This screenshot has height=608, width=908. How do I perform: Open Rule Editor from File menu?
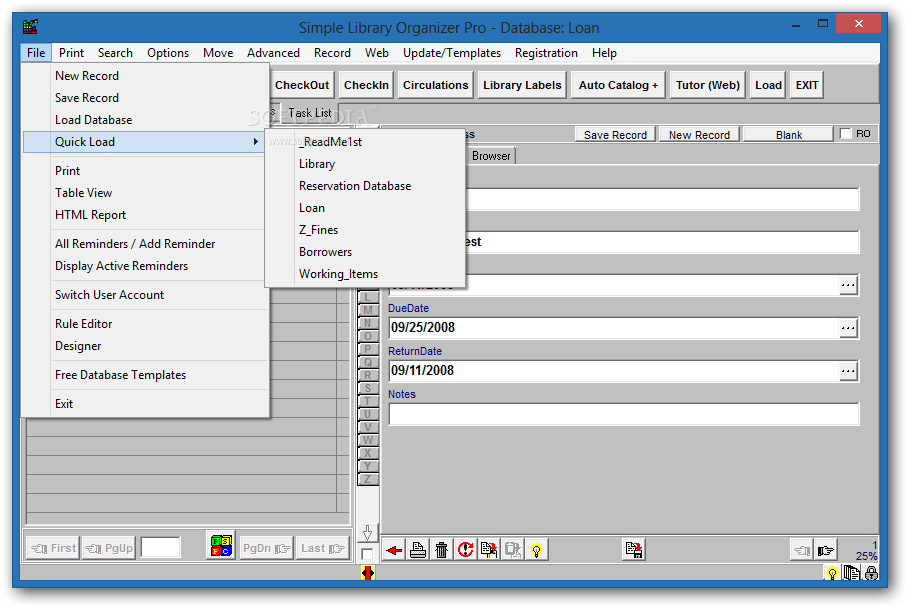click(x=83, y=324)
